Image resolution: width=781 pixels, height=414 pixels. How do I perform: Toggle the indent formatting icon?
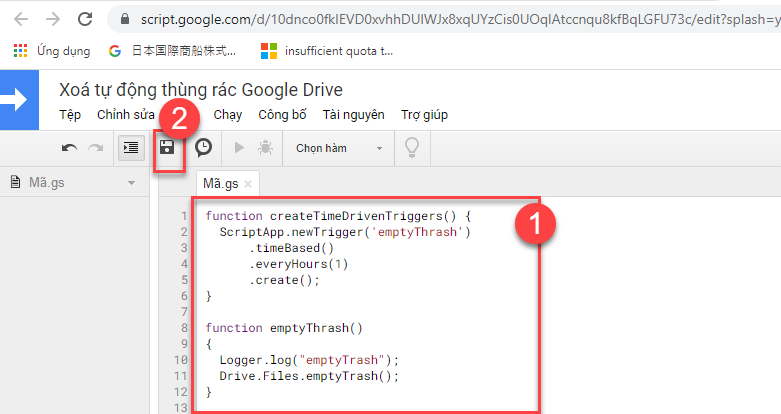click(131, 148)
